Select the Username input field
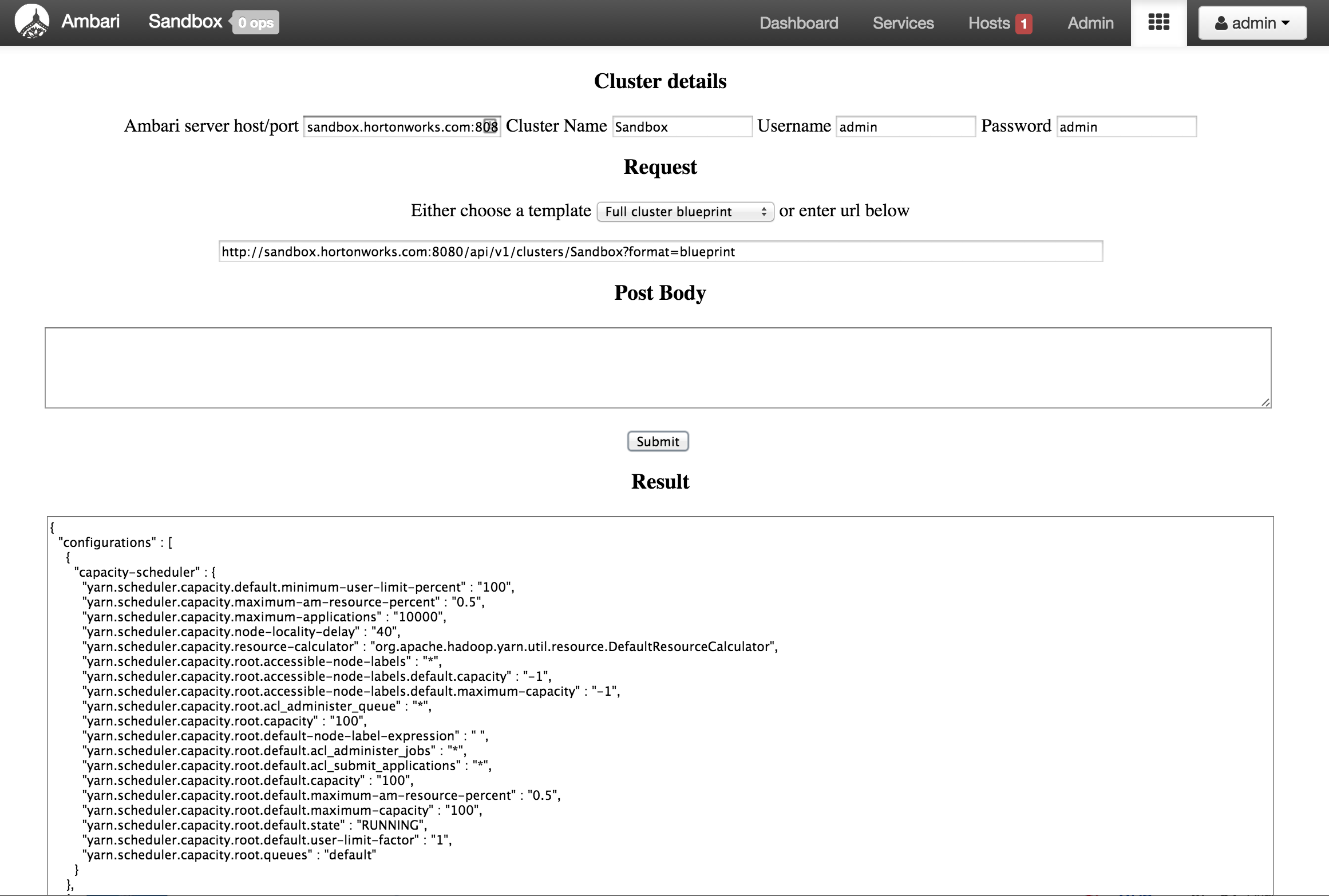 905,126
